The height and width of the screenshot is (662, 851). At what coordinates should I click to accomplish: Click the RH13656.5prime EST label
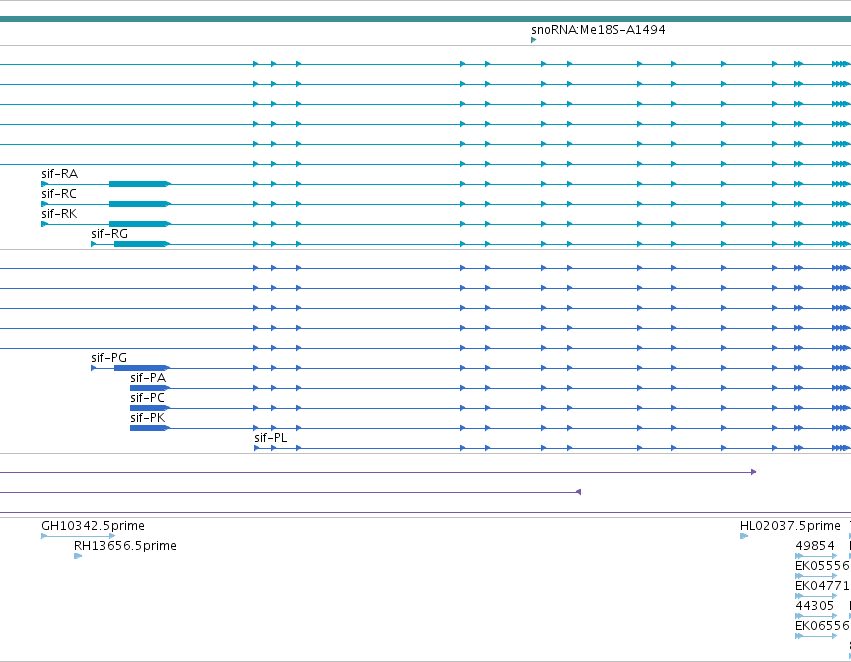125,546
